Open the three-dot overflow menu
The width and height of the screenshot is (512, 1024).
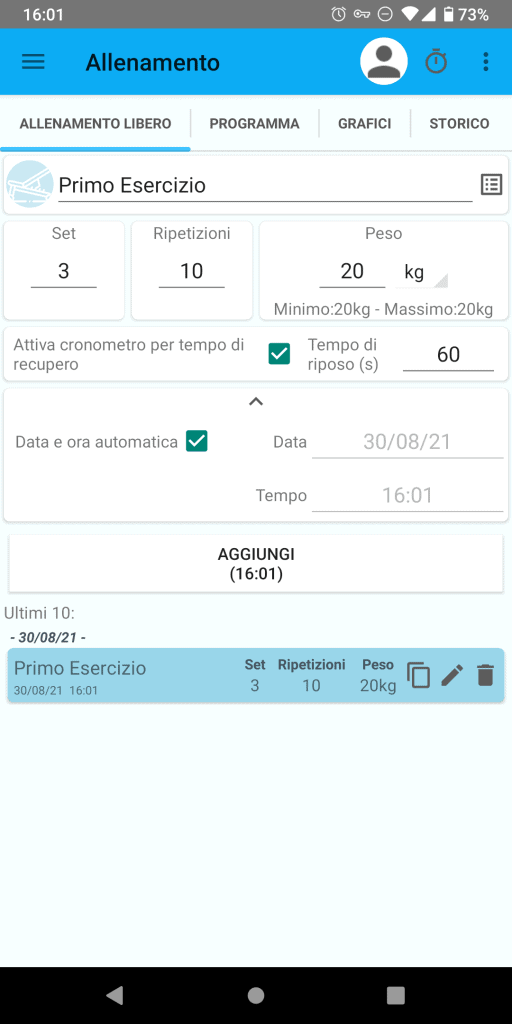point(485,62)
